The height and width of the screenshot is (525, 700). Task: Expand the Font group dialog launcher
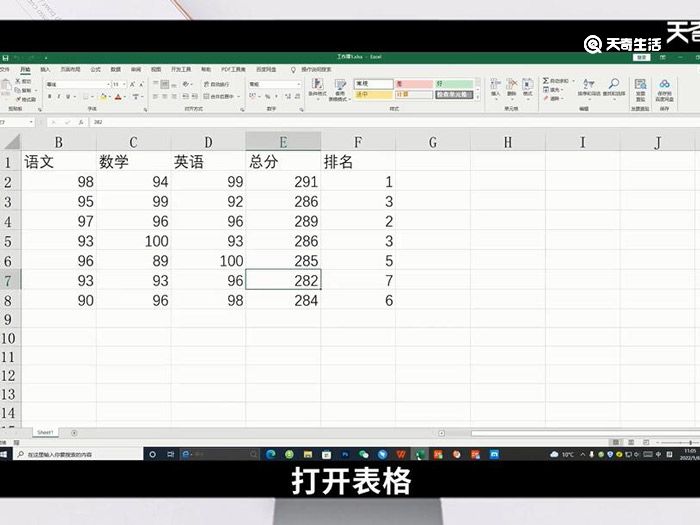[x=146, y=109]
